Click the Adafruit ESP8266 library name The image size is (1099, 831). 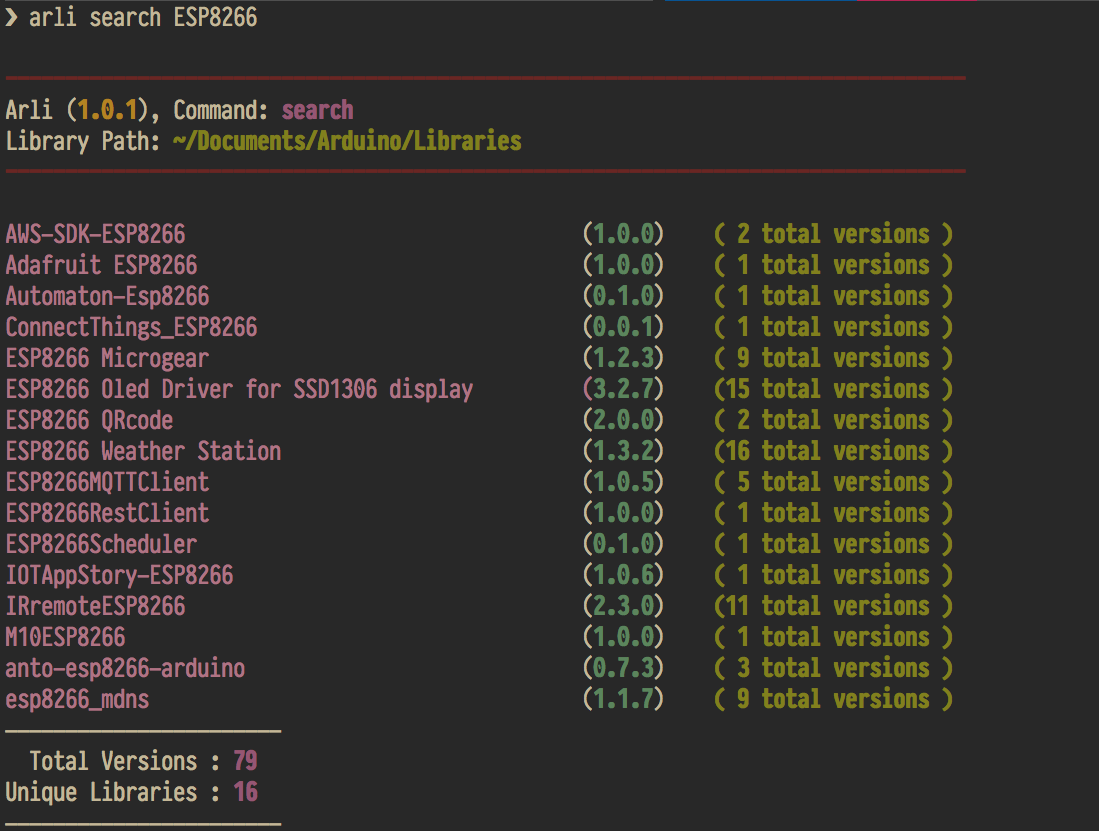click(102, 265)
